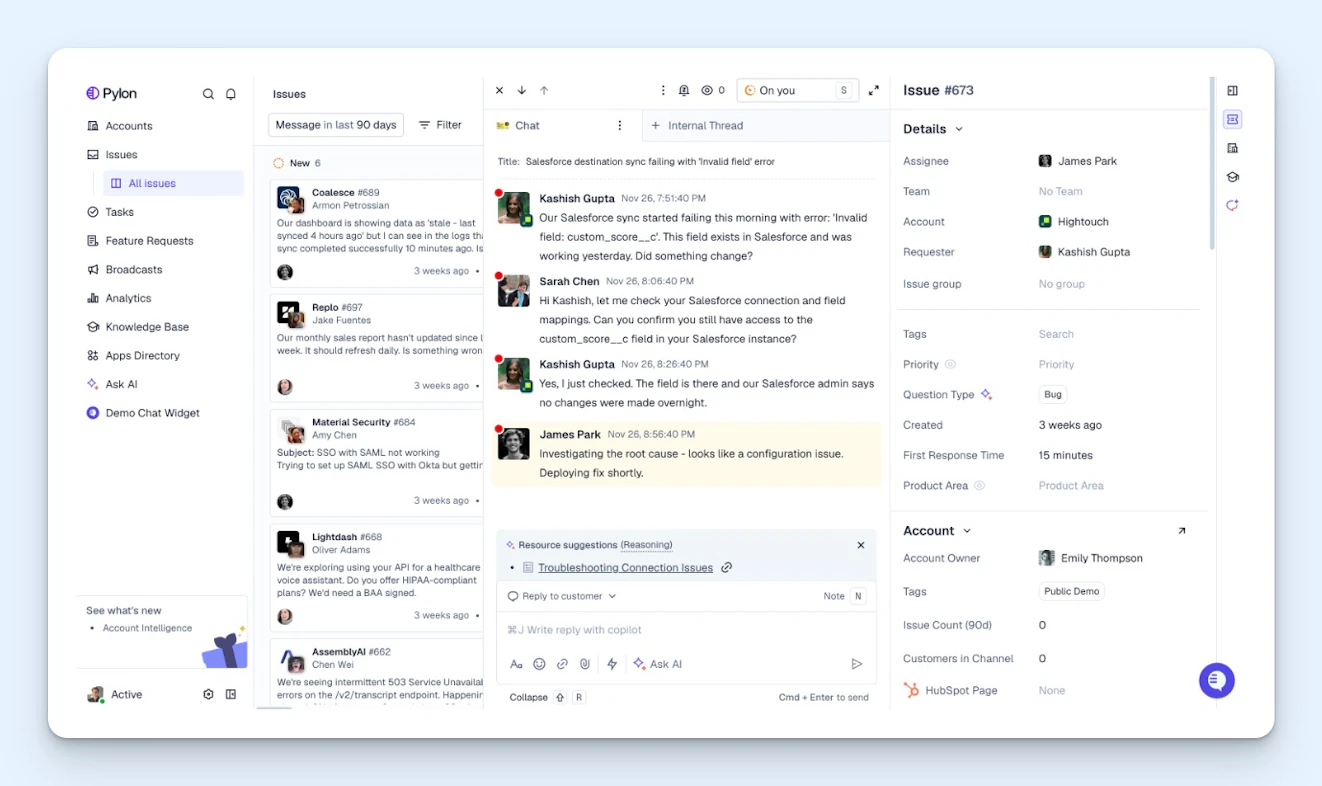This screenshot has height=786, width=1322.
Task: Click the insert link icon in composer
Action: (x=562, y=664)
